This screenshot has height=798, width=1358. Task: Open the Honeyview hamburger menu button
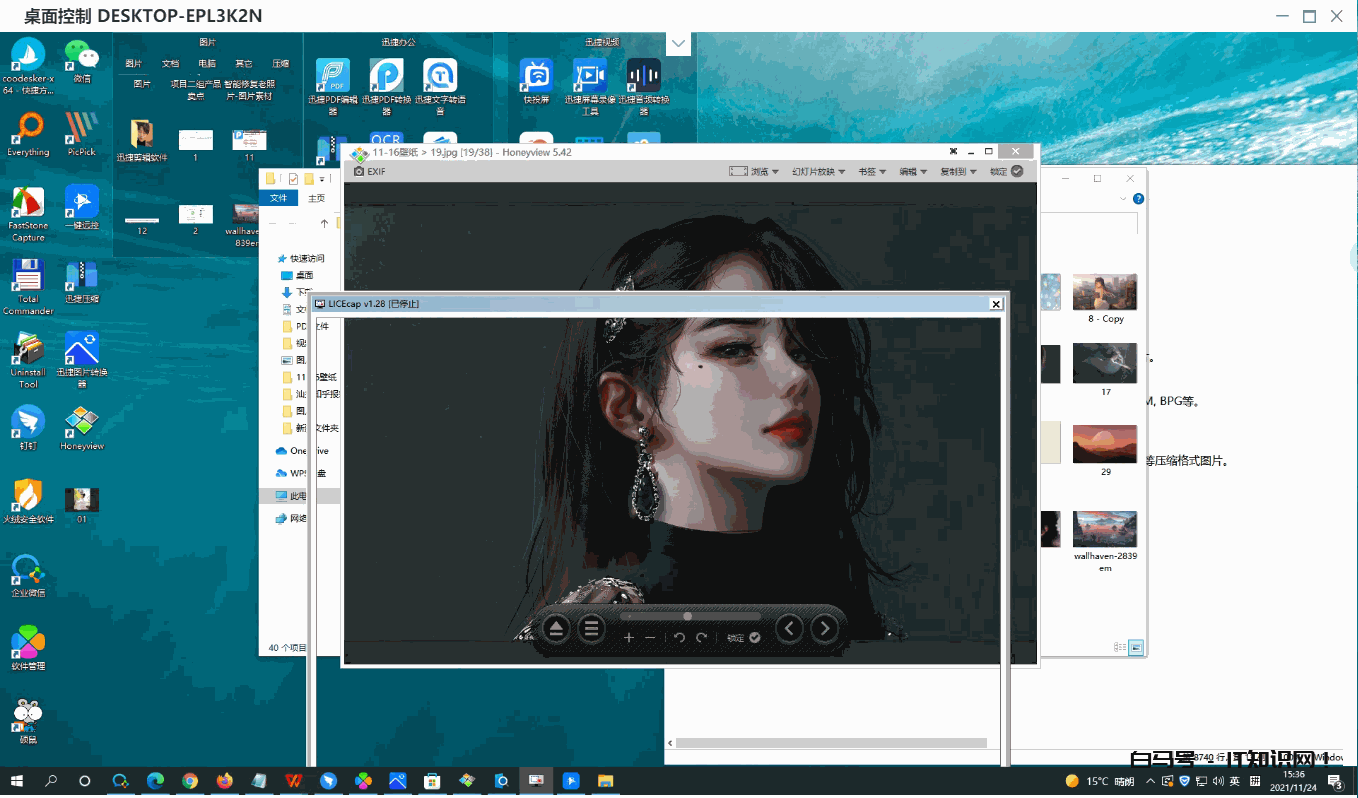[592, 629]
